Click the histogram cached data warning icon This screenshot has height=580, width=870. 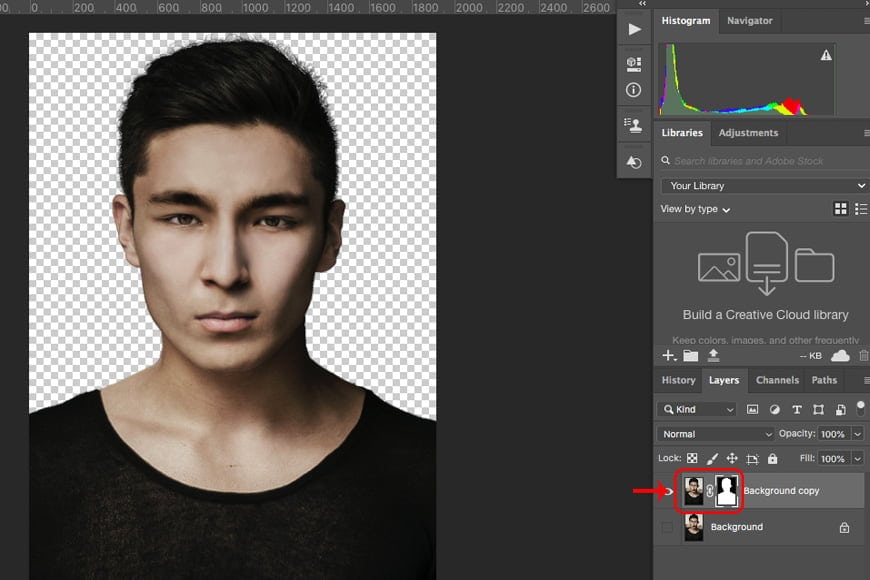pos(826,55)
